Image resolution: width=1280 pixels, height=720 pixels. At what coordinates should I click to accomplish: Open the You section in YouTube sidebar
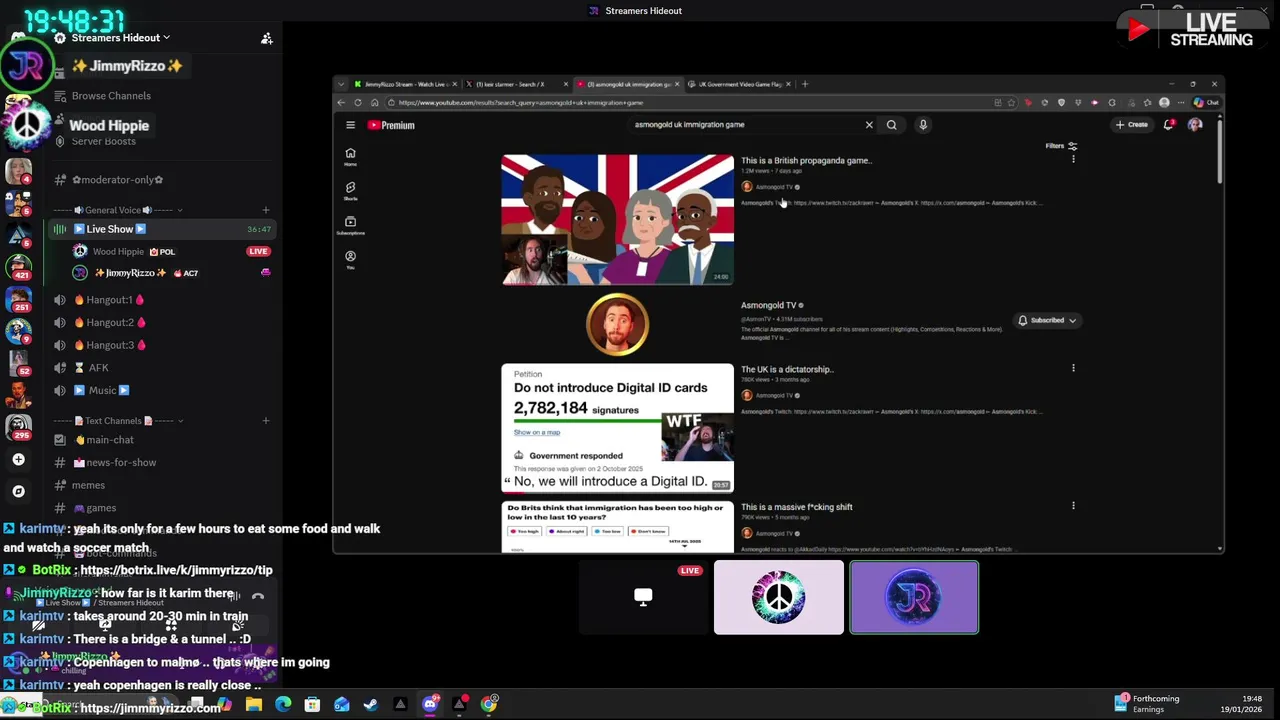(x=350, y=260)
